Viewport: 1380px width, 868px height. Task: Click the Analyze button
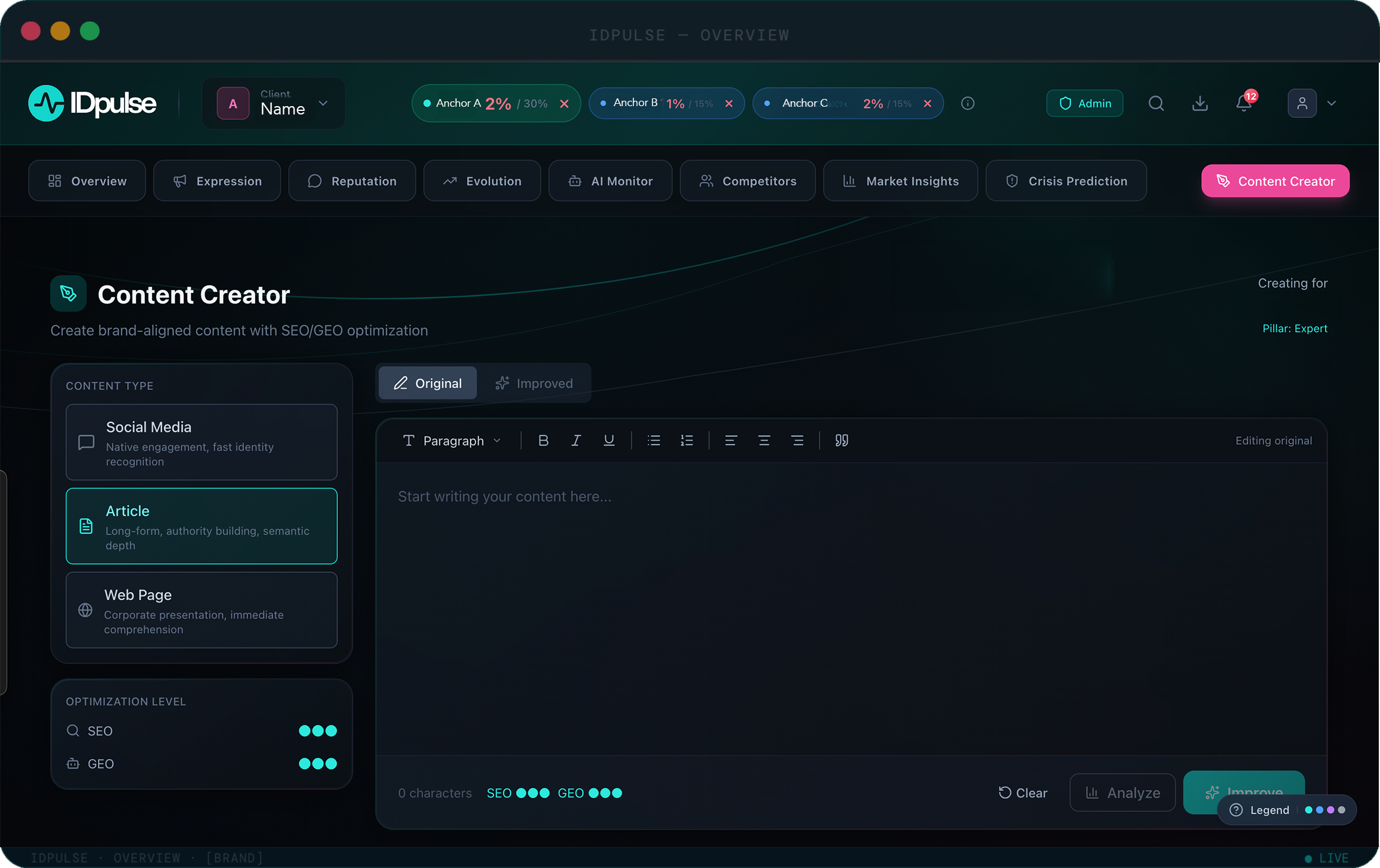(x=1122, y=793)
